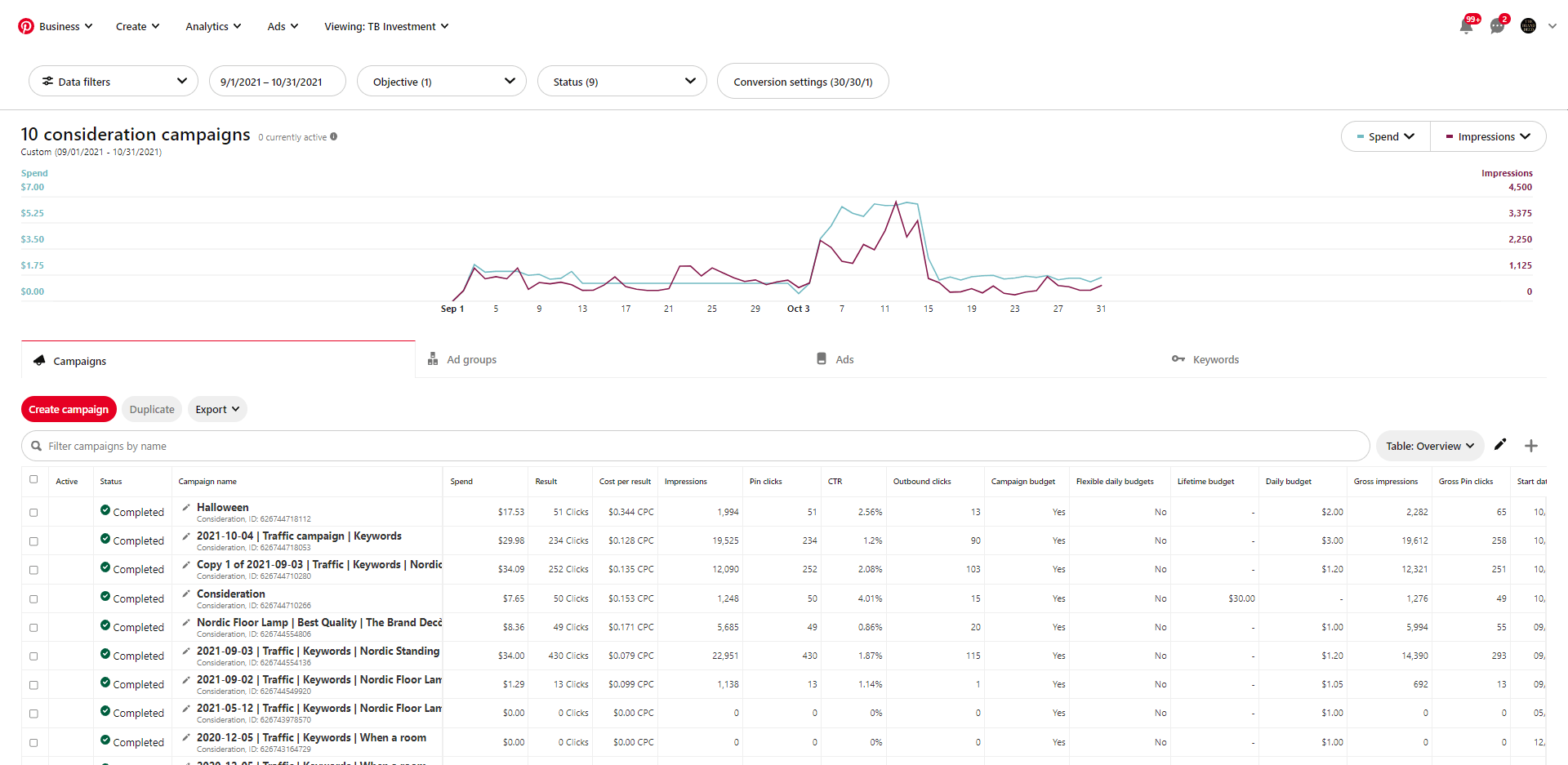Viewport: 1568px width, 765px height.
Task: Open the Table: Overview dropdown
Action: pos(1429,446)
